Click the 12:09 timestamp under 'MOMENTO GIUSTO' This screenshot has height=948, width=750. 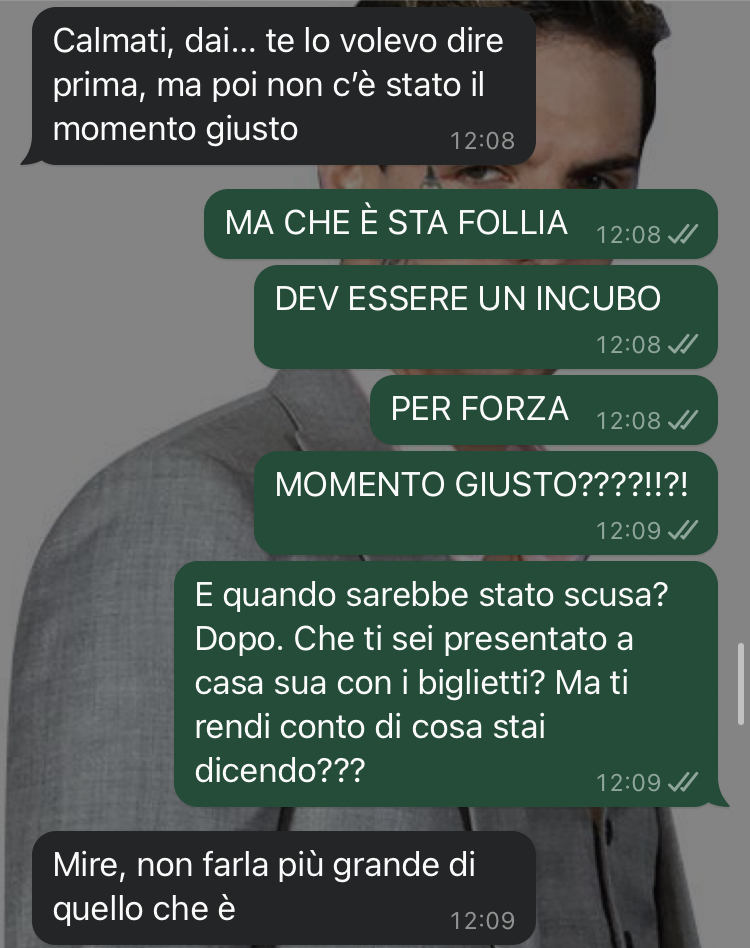tap(629, 530)
